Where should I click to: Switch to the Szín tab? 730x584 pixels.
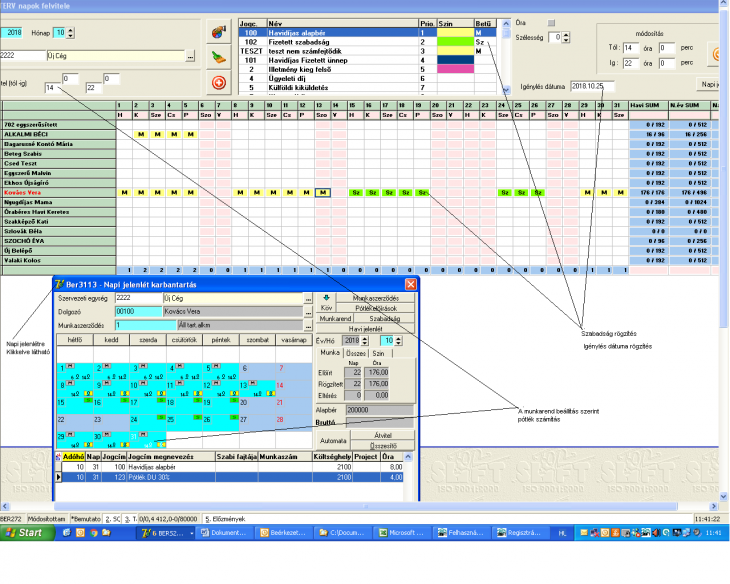tap(378, 353)
